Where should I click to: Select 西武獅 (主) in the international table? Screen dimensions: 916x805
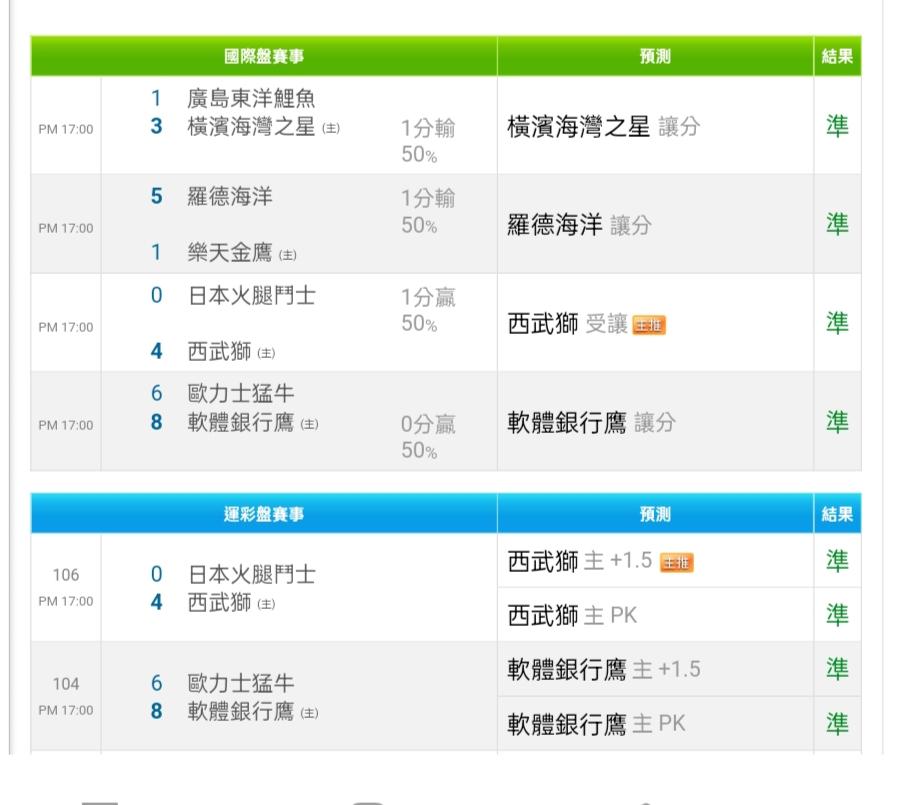(x=231, y=352)
